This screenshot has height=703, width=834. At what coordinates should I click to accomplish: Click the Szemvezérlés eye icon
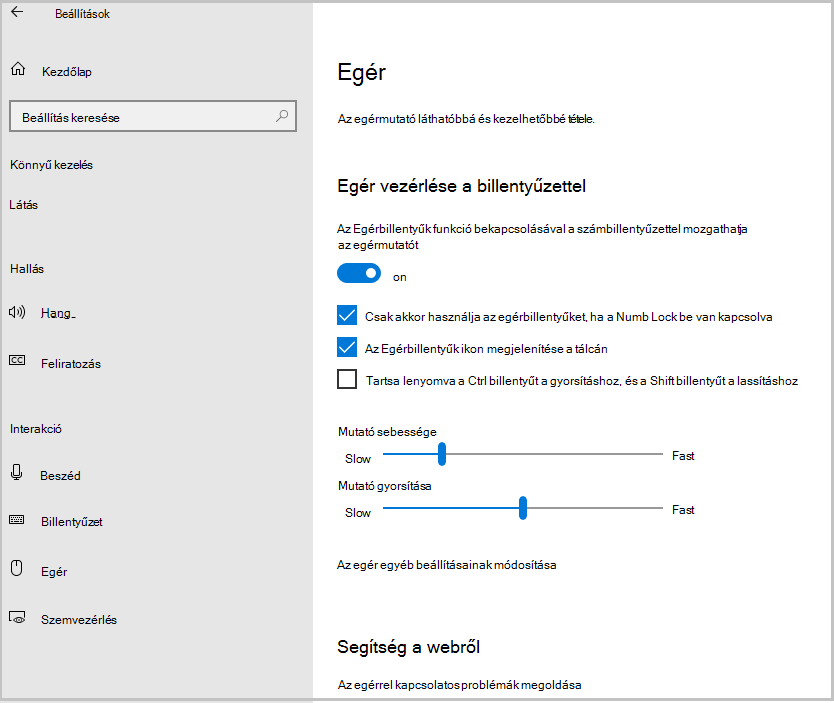(17, 618)
